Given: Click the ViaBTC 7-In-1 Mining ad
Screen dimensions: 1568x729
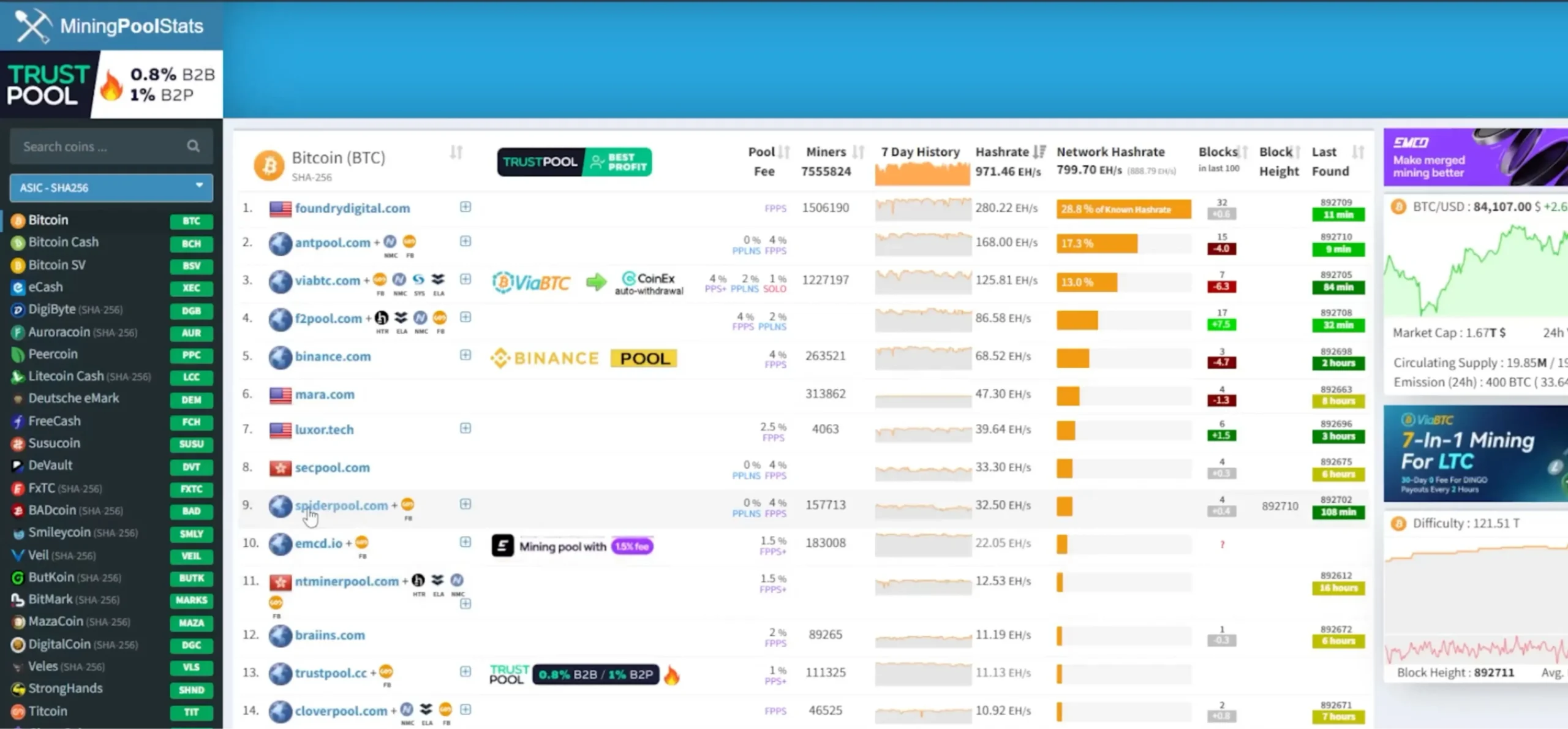Looking at the screenshot, I should click(1476, 453).
